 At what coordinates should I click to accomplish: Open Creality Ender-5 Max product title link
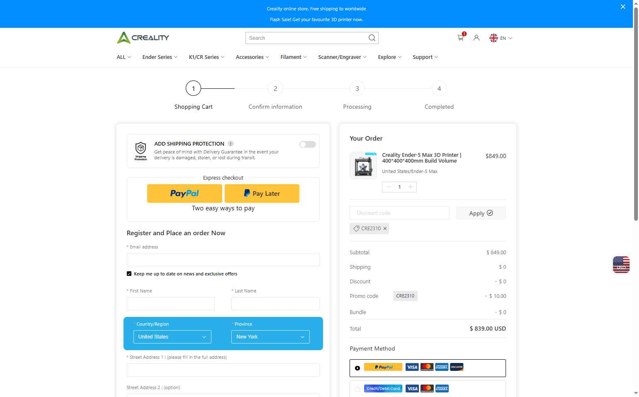click(x=421, y=158)
